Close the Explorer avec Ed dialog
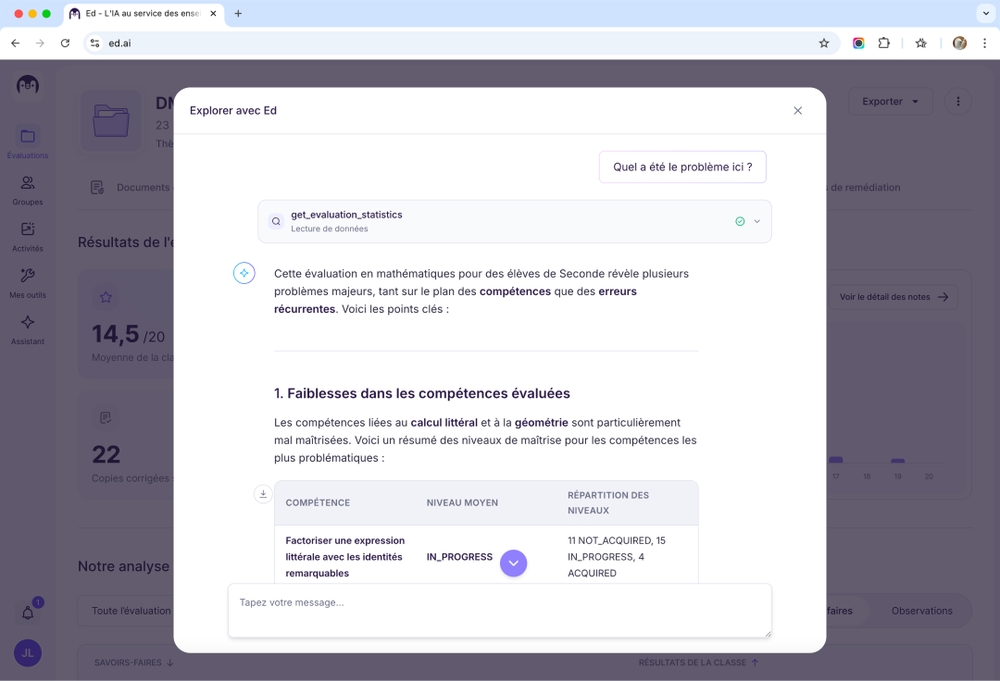Screen dimensions: 1000x681 [797, 110]
